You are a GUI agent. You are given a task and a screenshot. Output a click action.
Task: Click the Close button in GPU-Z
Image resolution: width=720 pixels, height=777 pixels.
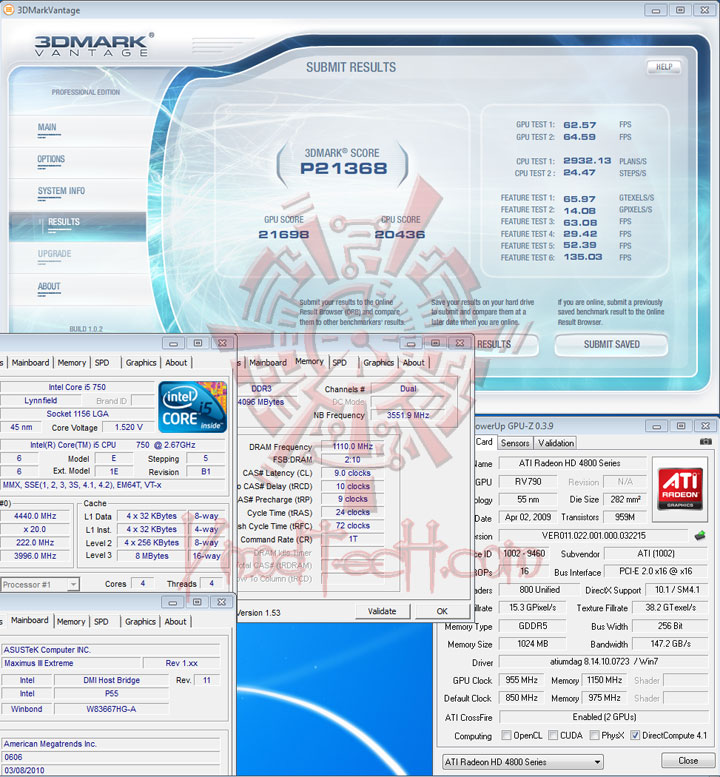point(688,760)
